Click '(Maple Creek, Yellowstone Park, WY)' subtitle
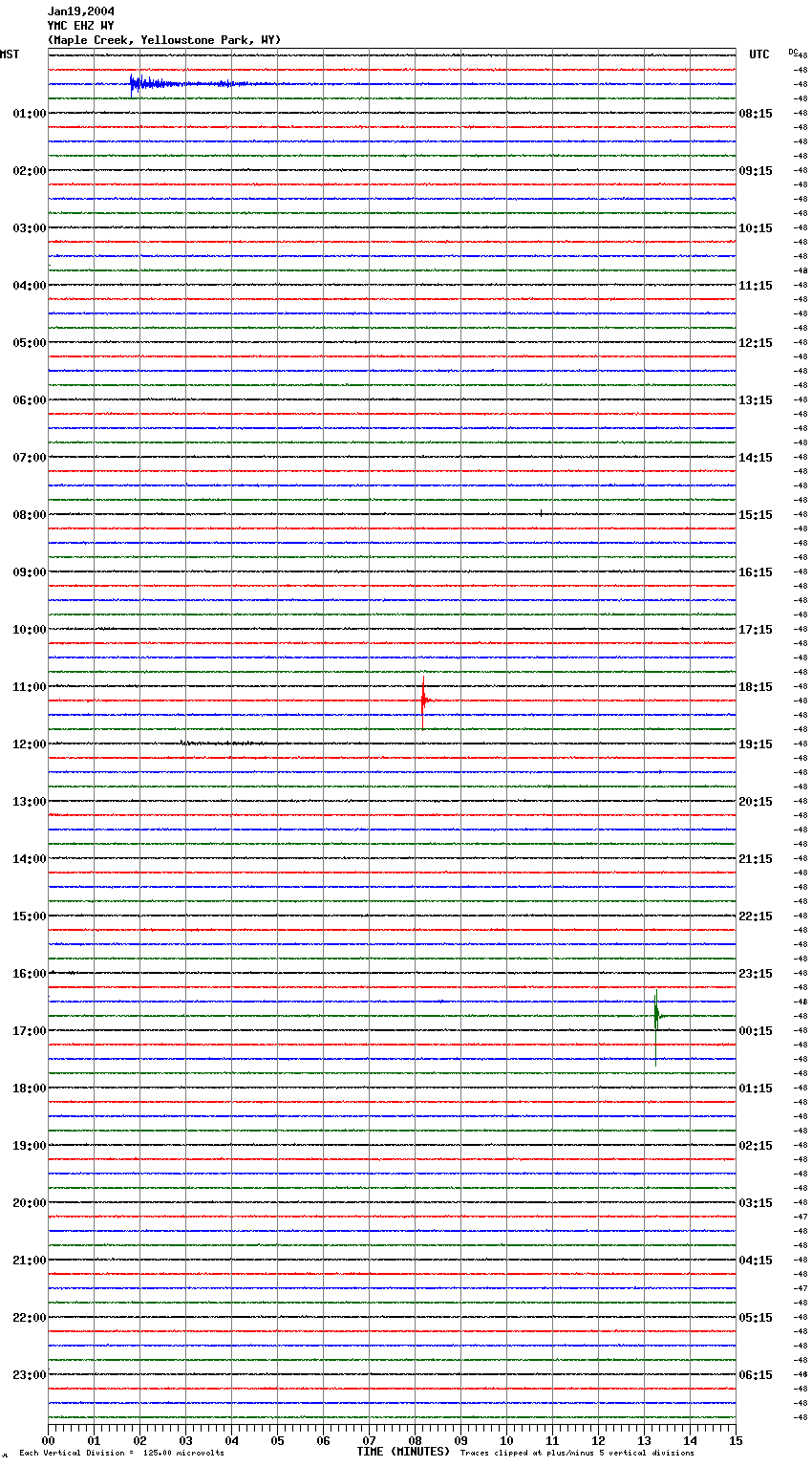 (164, 40)
